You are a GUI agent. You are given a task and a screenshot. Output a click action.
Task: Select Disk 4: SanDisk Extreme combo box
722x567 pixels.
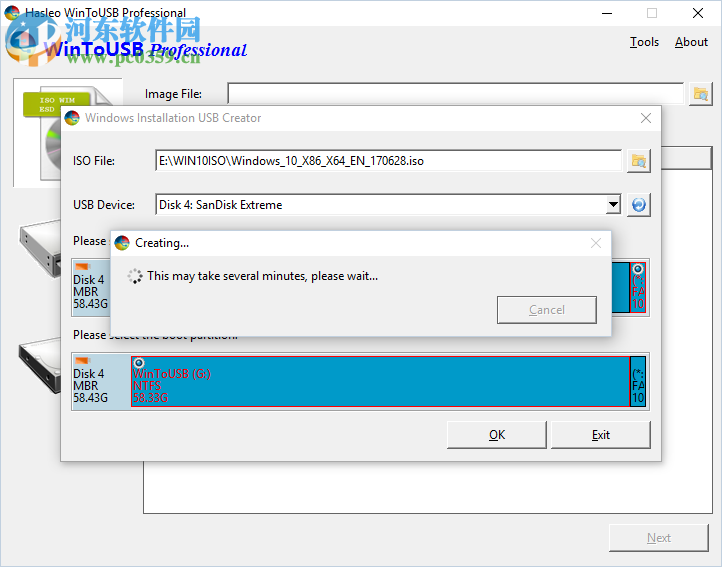[388, 205]
